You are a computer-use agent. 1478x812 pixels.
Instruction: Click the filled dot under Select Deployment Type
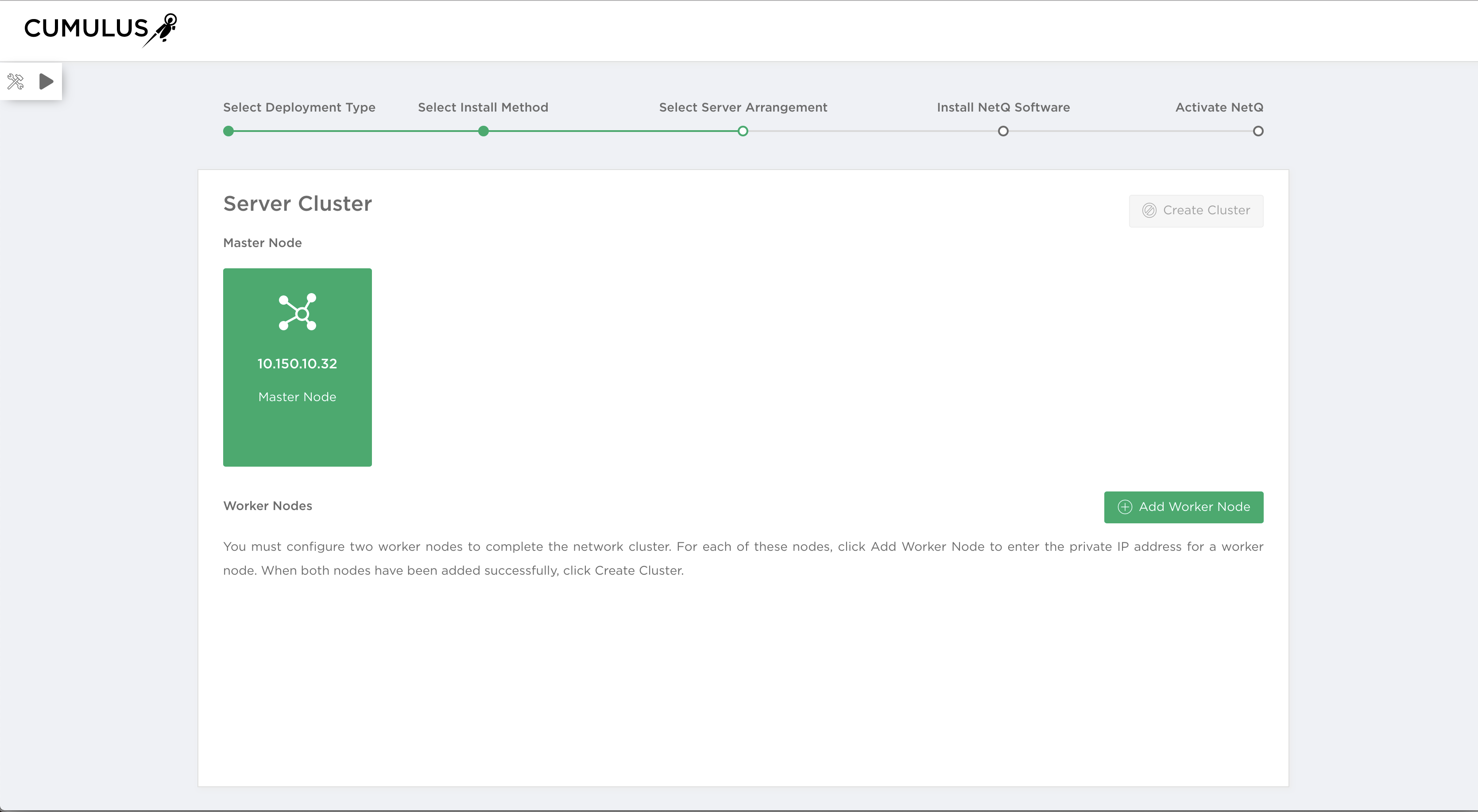point(228,131)
